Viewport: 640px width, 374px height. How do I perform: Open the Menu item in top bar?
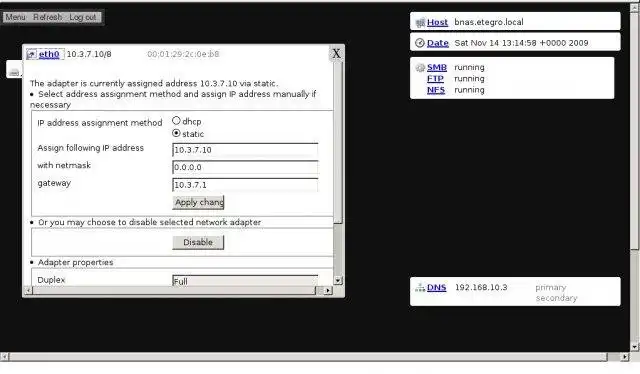(16, 17)
